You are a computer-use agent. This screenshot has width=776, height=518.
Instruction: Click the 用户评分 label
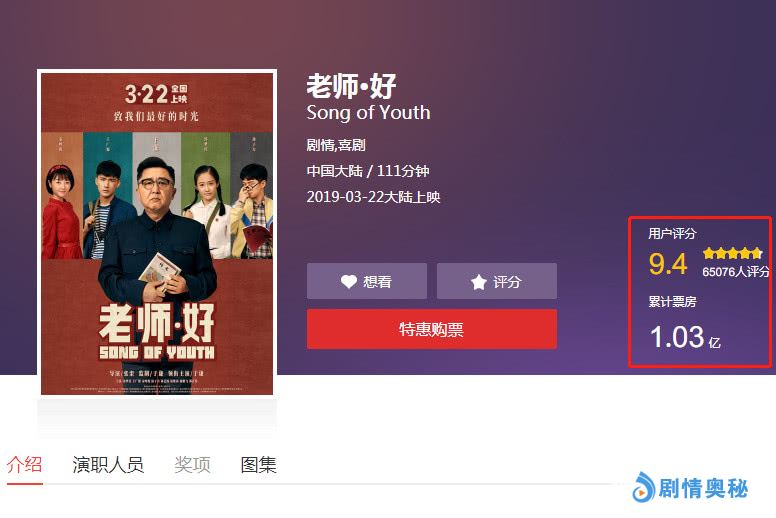tap(672, 234)
